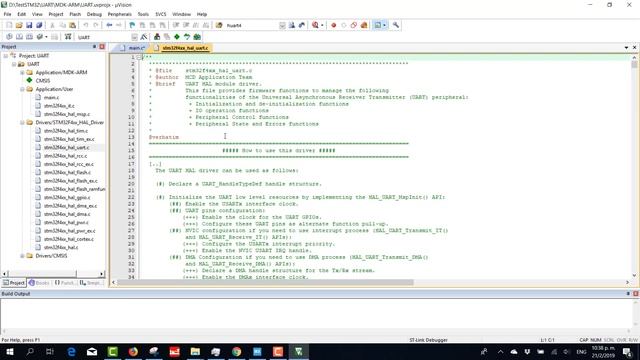Collapse the Drivers/STM32F4xx_HAL_Driver group
The height and width of the screenshot is (360, 640).
coord(22,122)
